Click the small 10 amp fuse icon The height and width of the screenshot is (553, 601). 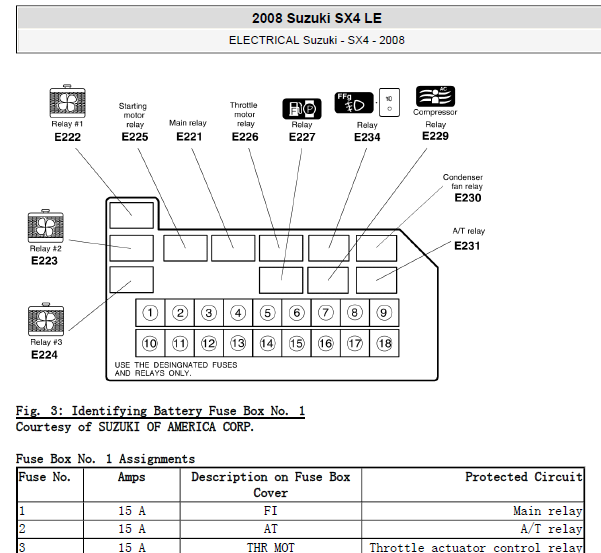389,102
